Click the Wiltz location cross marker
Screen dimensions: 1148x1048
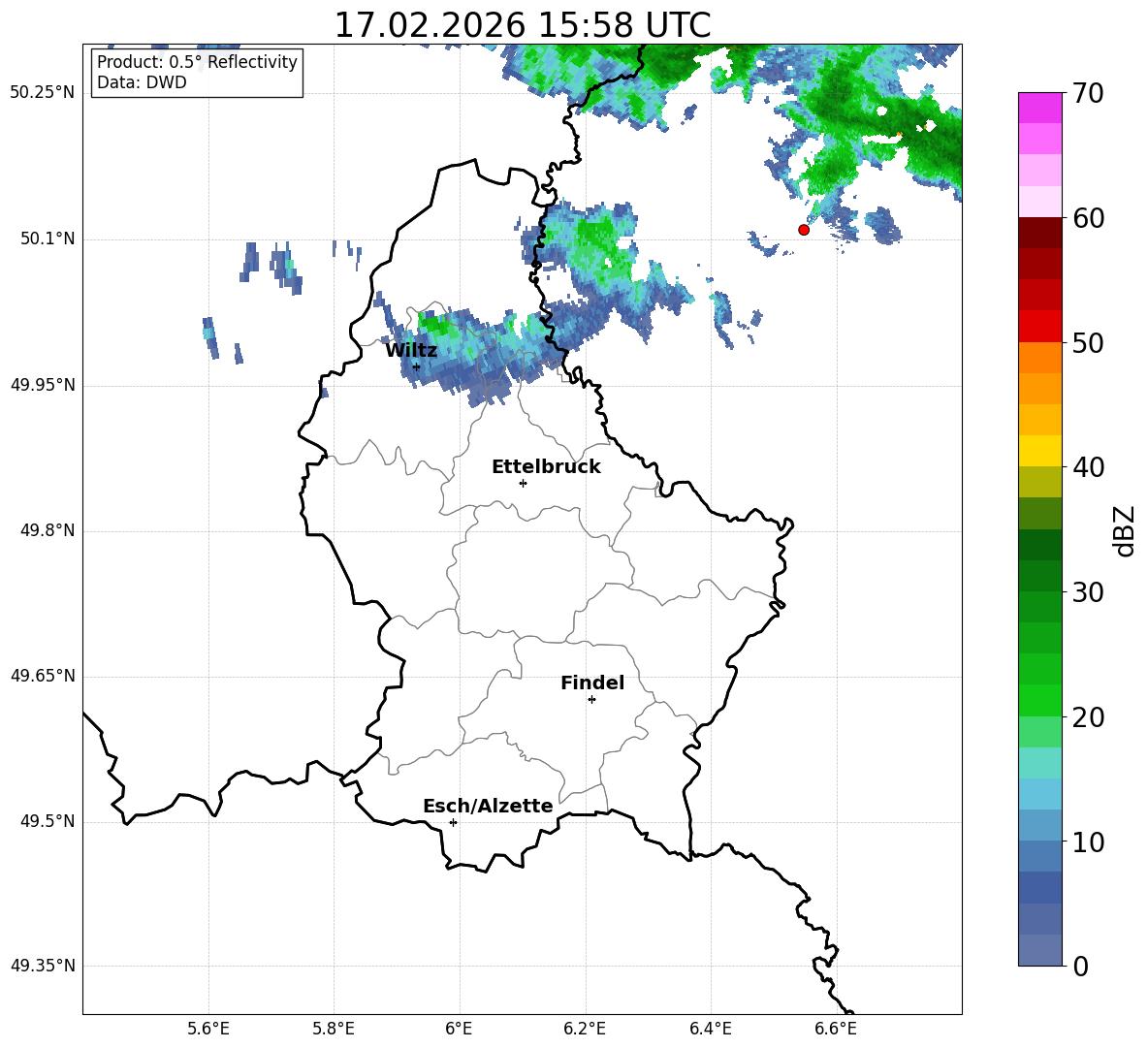(416, 366)
